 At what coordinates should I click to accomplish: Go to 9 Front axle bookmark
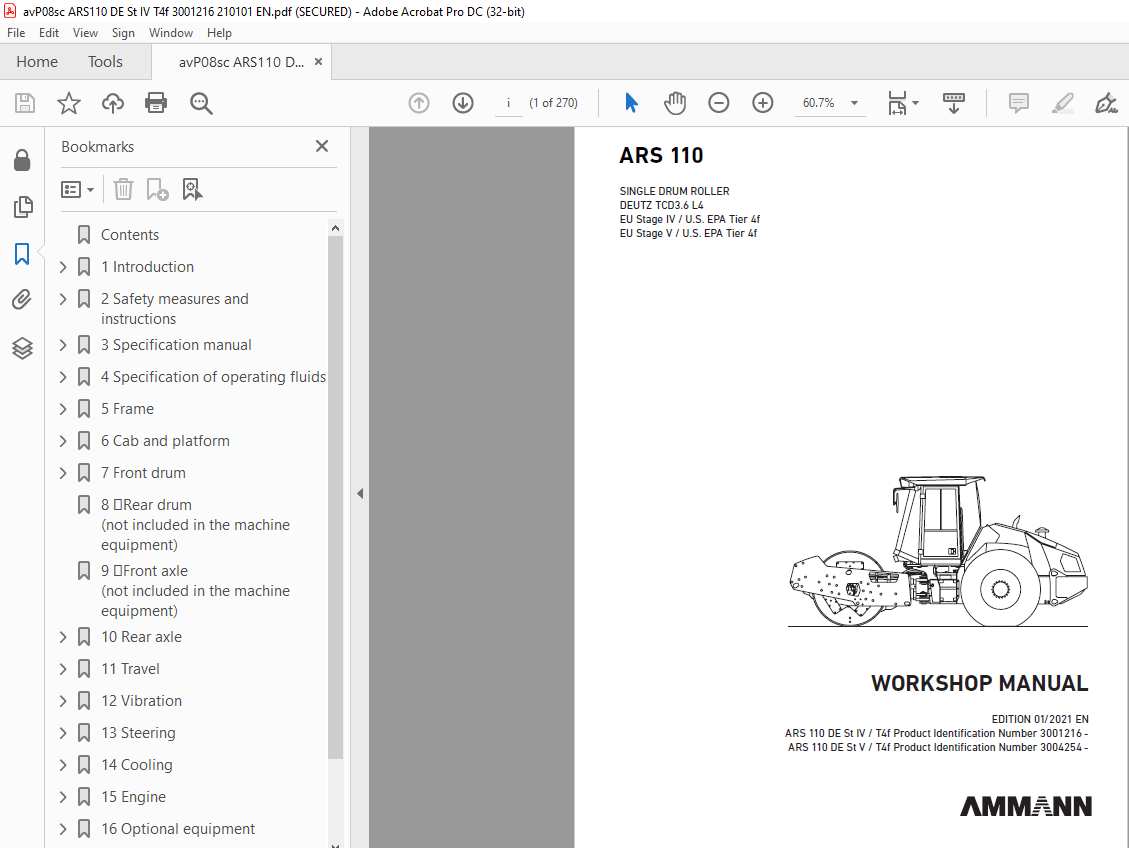pos(195,590)
